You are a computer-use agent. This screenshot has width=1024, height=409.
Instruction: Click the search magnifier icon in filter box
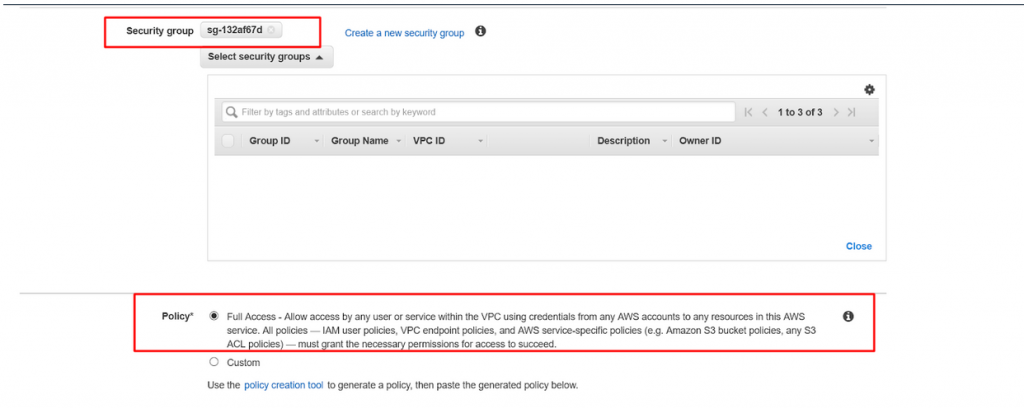click(231, 112)
